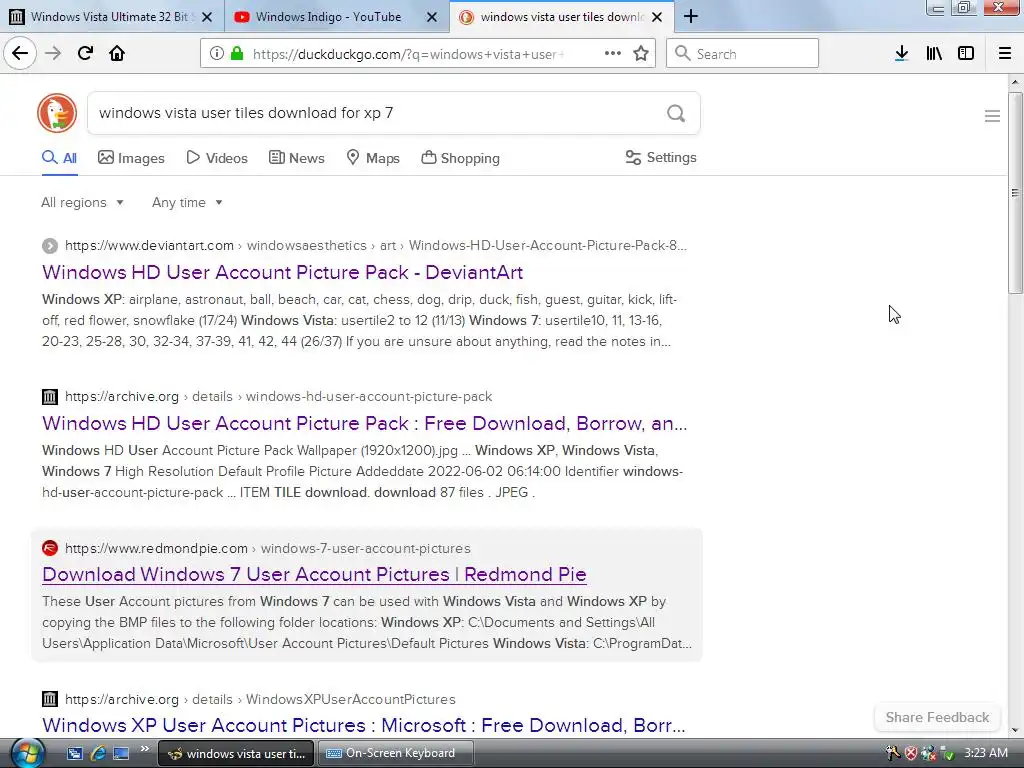Open Download Windows 7 User Account Pictures link
The width and height of the screenshot is (1024, 768).
[x=314, y=574]
